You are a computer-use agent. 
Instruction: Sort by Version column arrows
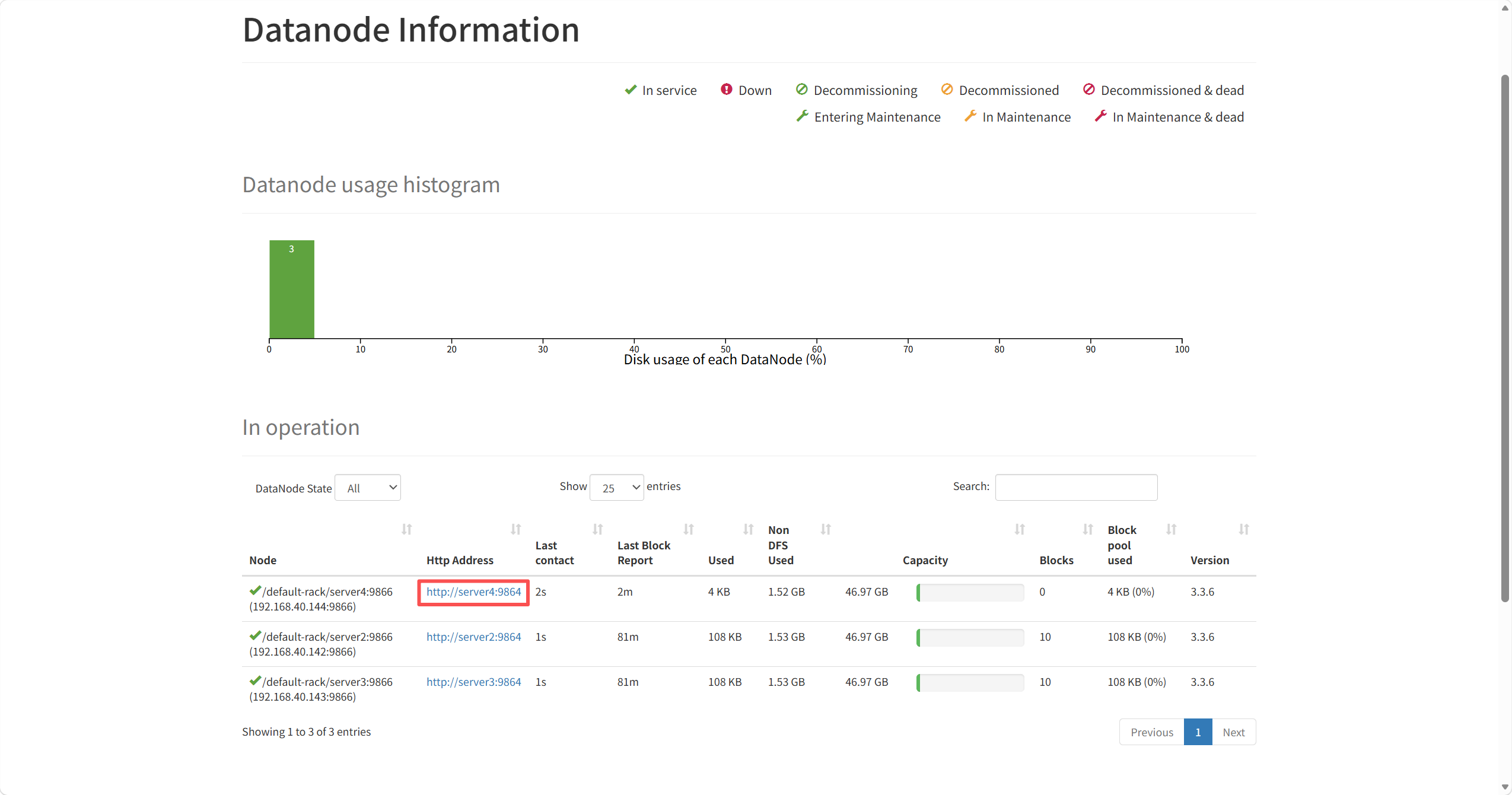(1244, 529)
